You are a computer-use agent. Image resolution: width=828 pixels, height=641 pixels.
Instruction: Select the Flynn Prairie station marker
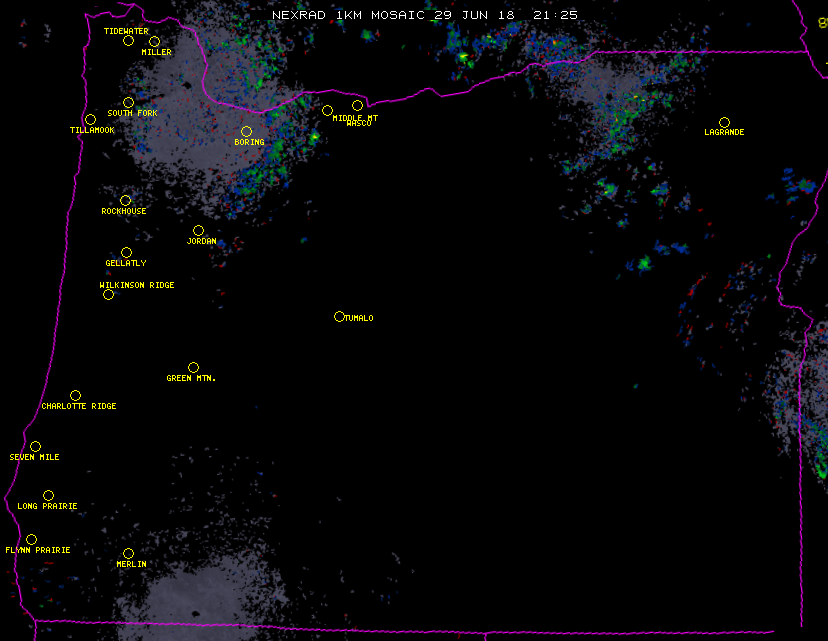point(31,540)
